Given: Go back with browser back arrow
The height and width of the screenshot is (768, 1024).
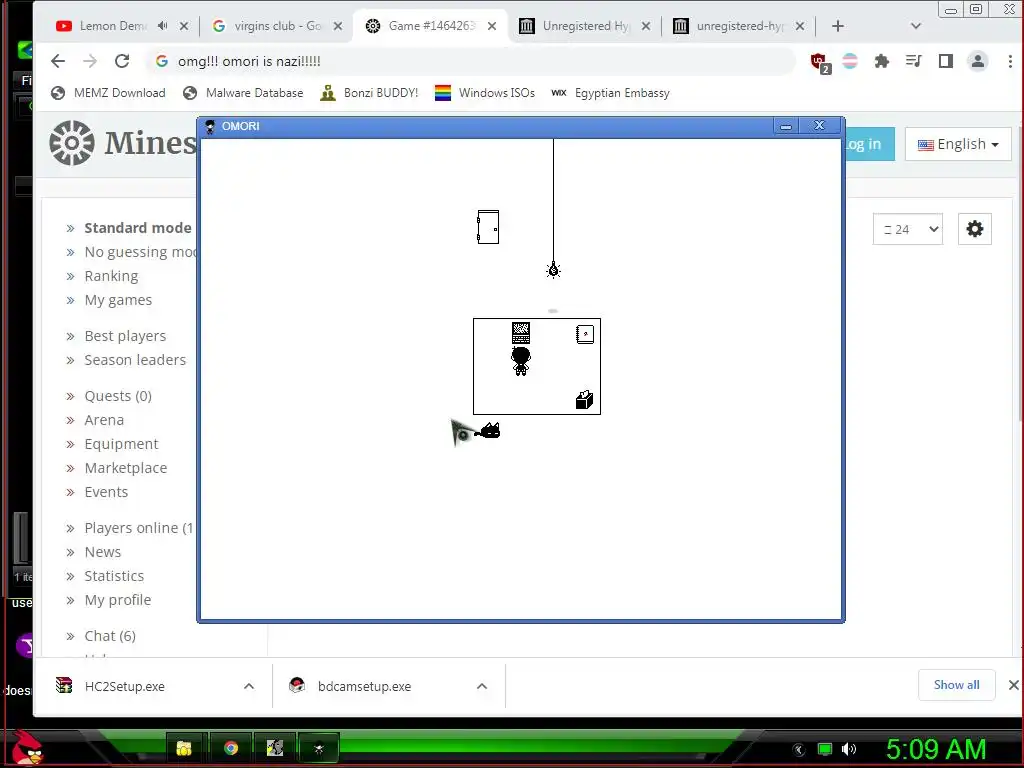Looking at the screenshot, I should (x=58, y=61).
